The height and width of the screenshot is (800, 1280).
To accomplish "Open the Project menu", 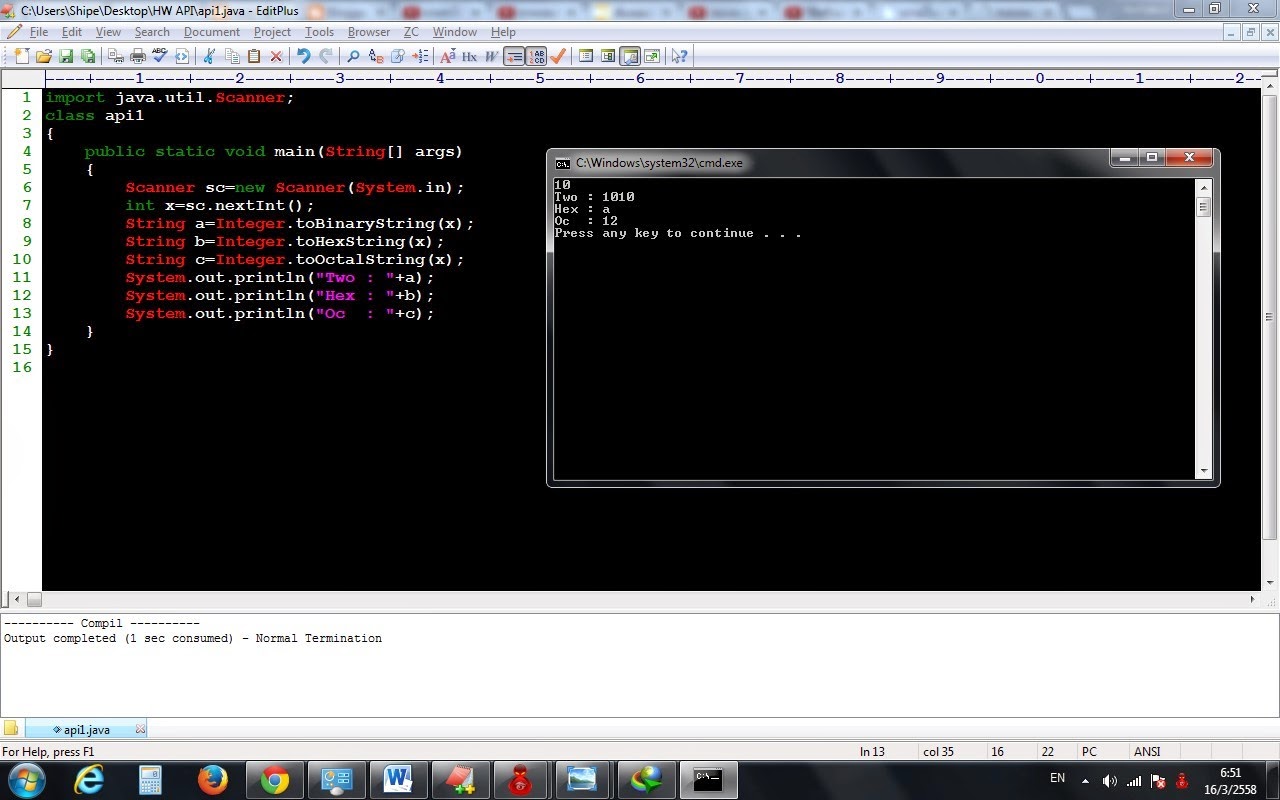I will coord(272,31).
